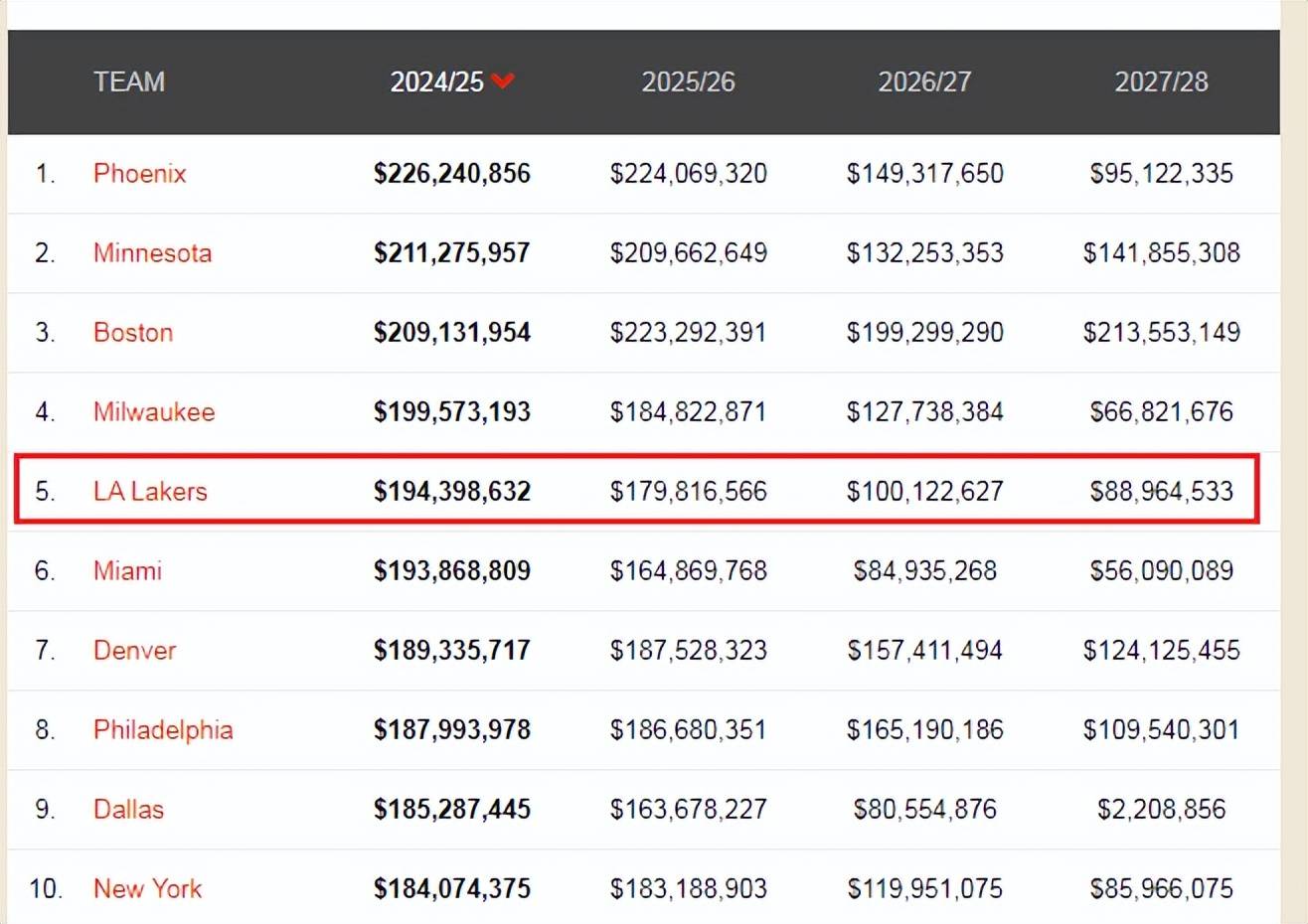The width and height of the screenshot is (1308, 924).
Task: Open the Miami team link
Action: 127,571
